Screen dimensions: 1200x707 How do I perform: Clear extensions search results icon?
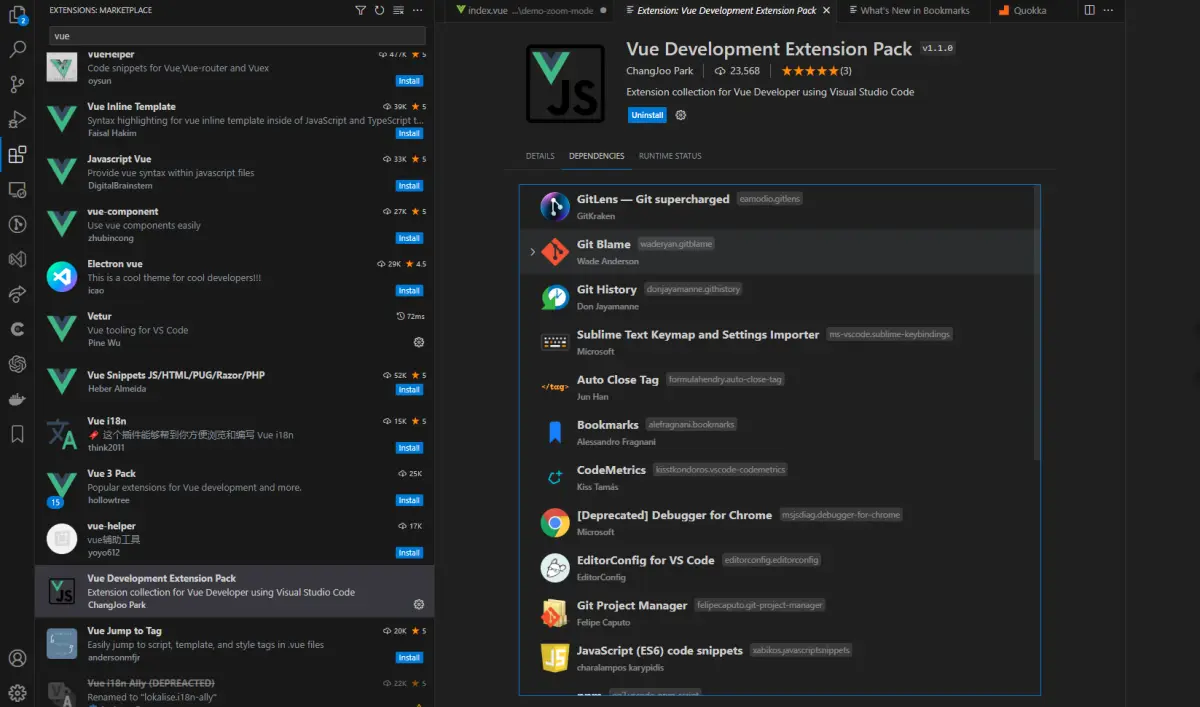[399, 10]
